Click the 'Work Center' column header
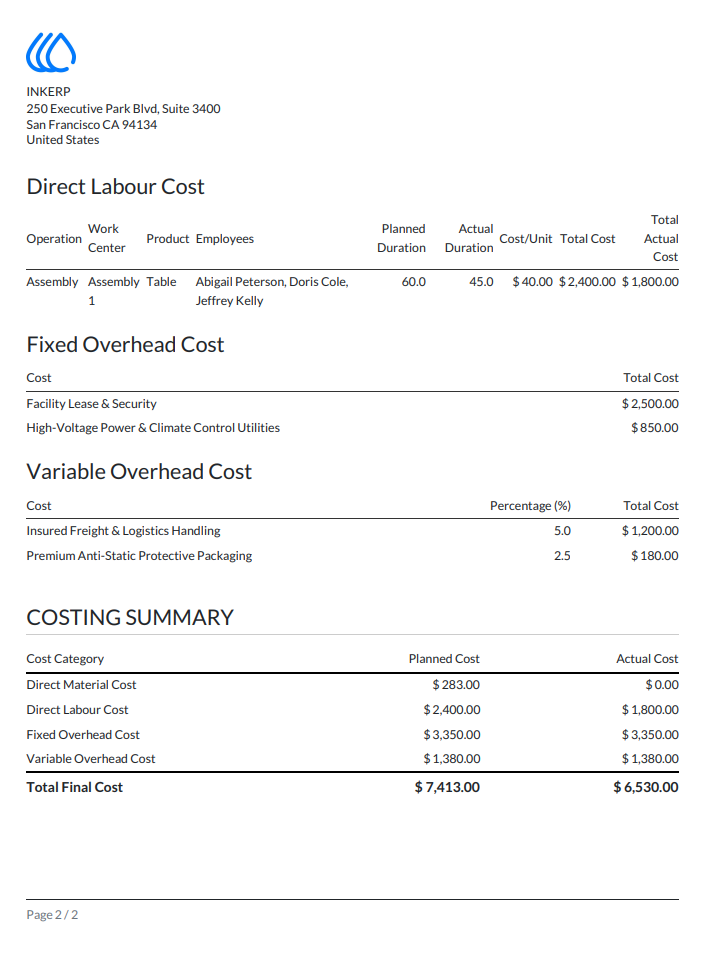Image resolution: width=705 pixels, height=965 pixels. 106,238
